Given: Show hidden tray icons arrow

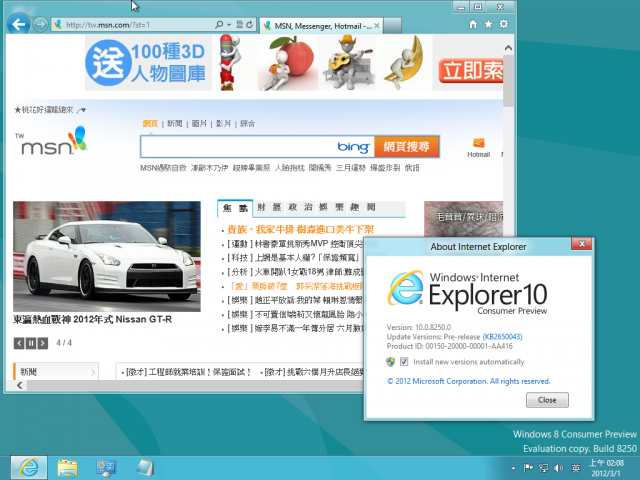Looking at the screenshot, I should tap(513, 468).
